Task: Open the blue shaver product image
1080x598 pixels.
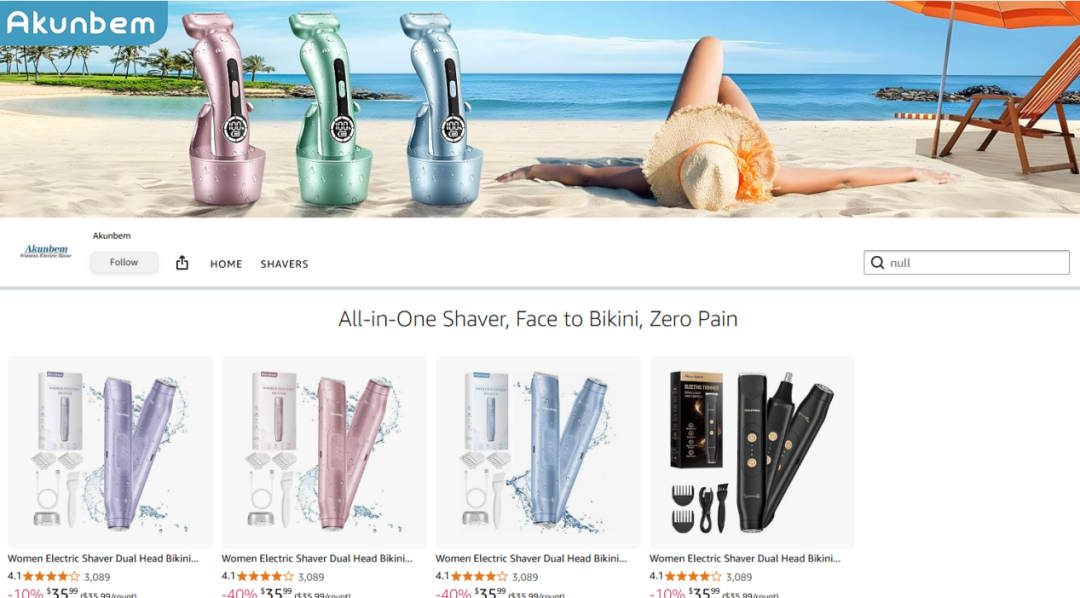Action: [538, 452]
